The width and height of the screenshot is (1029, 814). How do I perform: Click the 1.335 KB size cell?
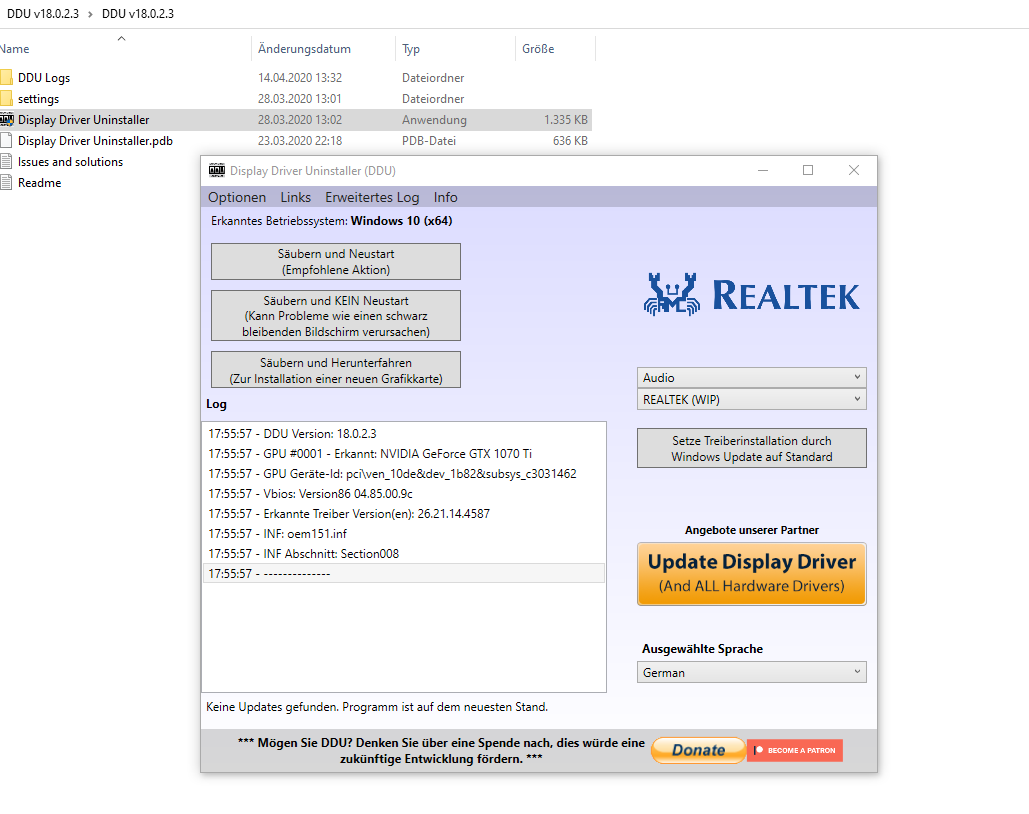566,119
